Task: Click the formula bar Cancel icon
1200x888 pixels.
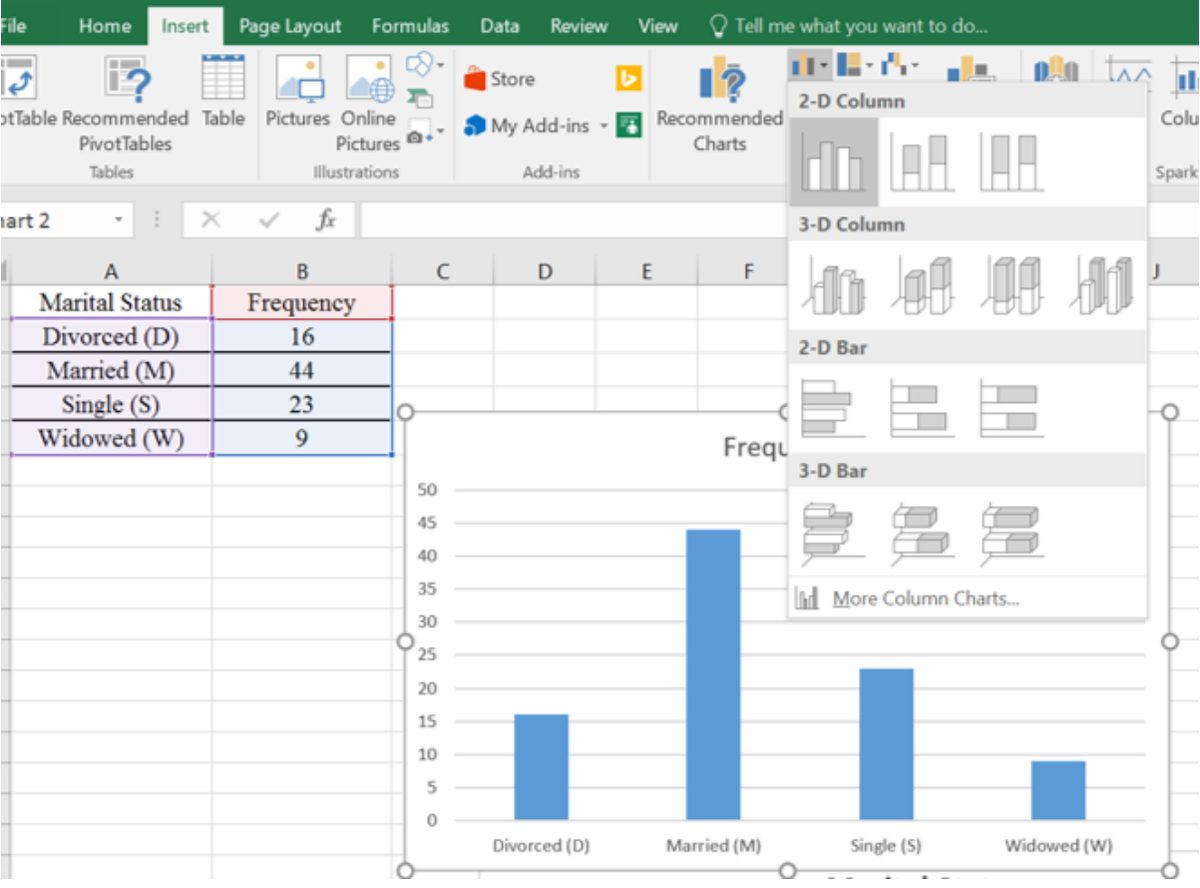Action: [x=210, y=220]
